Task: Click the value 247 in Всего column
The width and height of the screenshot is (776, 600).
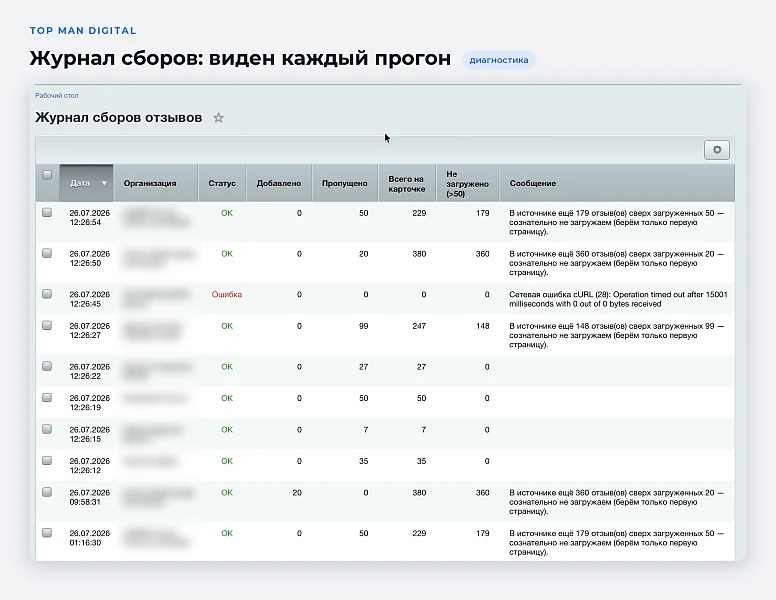Action: 419,326
